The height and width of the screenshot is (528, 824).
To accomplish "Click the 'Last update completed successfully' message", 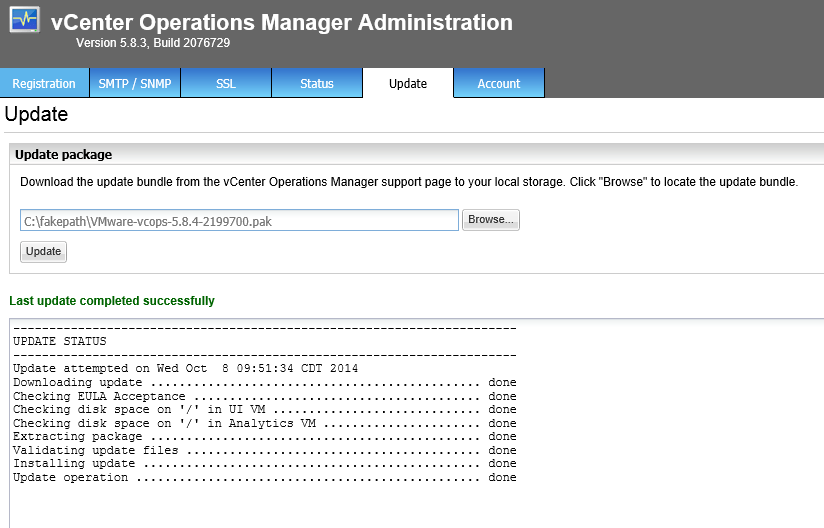I will pyautogui.click(x=112, y=301).
